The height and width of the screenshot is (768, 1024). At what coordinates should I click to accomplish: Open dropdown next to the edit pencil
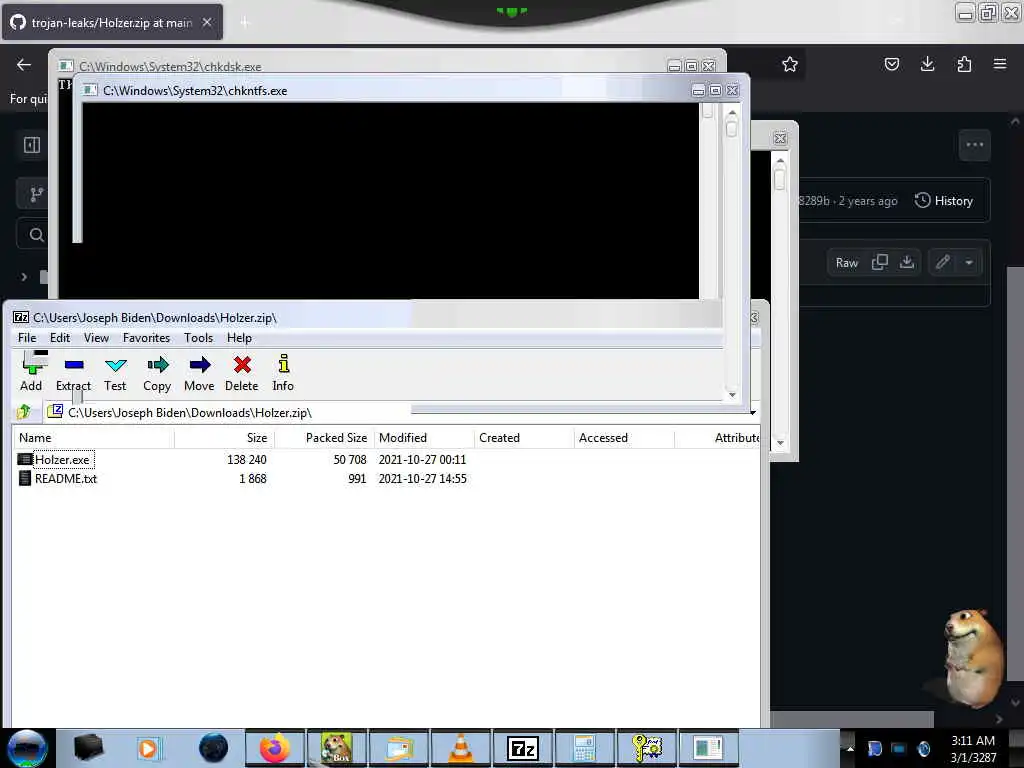click(x=969, y=263)
